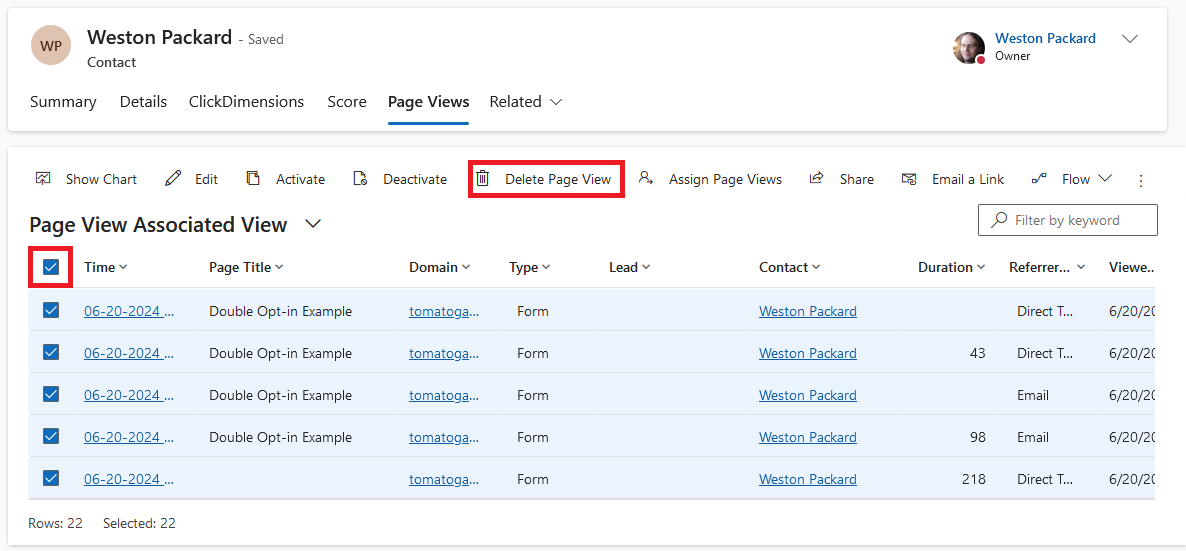Viewport: 1186px width, 551px height.
Task: Open the Weston Packard owner link
Action: tap(1045, 38)
